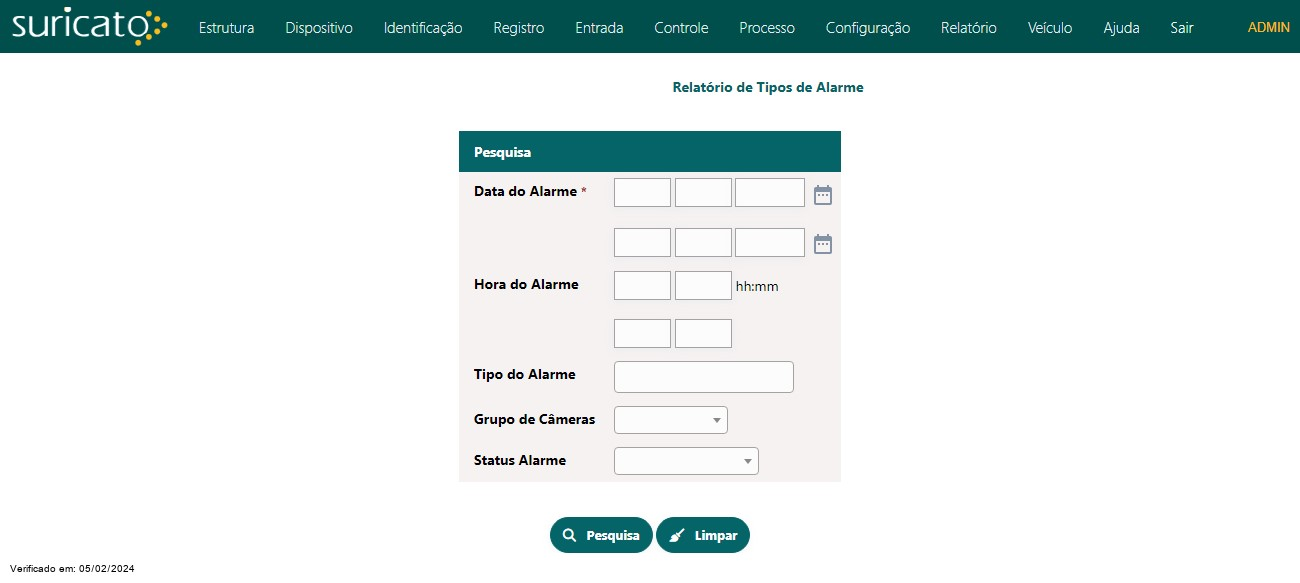Click the Pesquisa search button
Screen dimensions: 1300x583
[x=601, y=535]
